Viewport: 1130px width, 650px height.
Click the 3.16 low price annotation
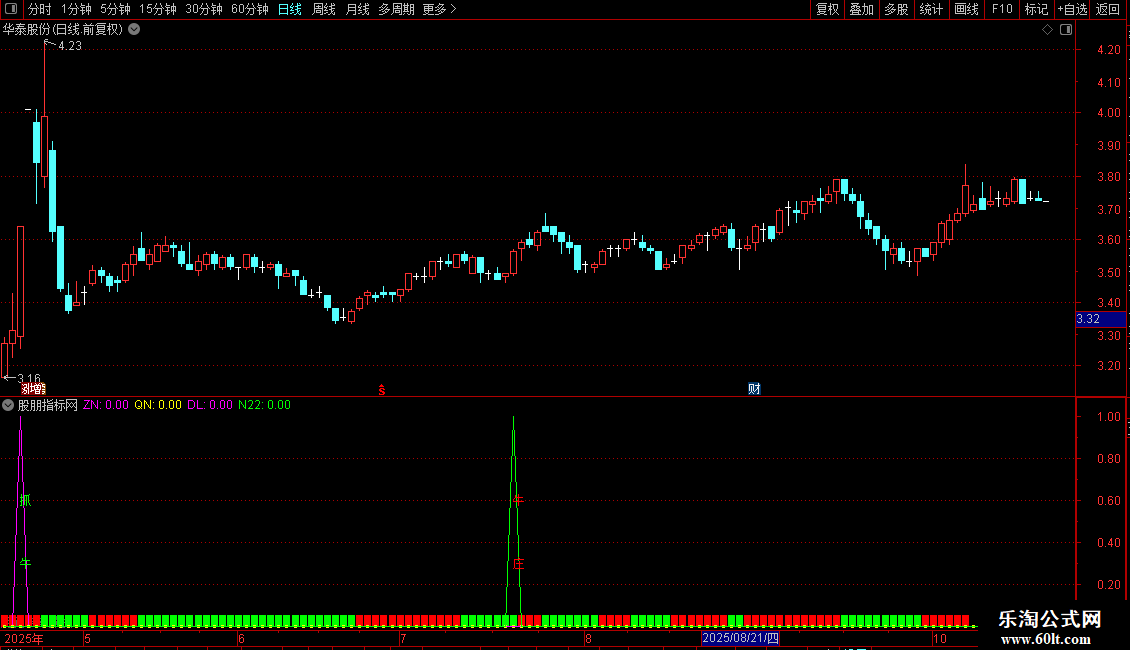[29, 378]
